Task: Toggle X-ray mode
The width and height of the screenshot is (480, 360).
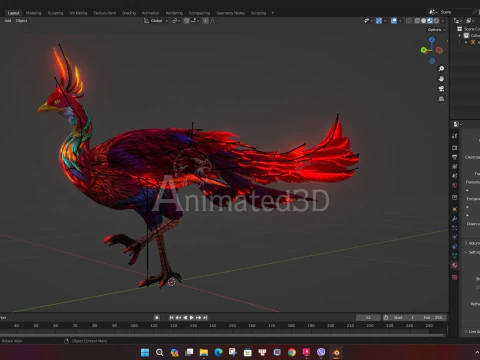Action: point(409,21)
